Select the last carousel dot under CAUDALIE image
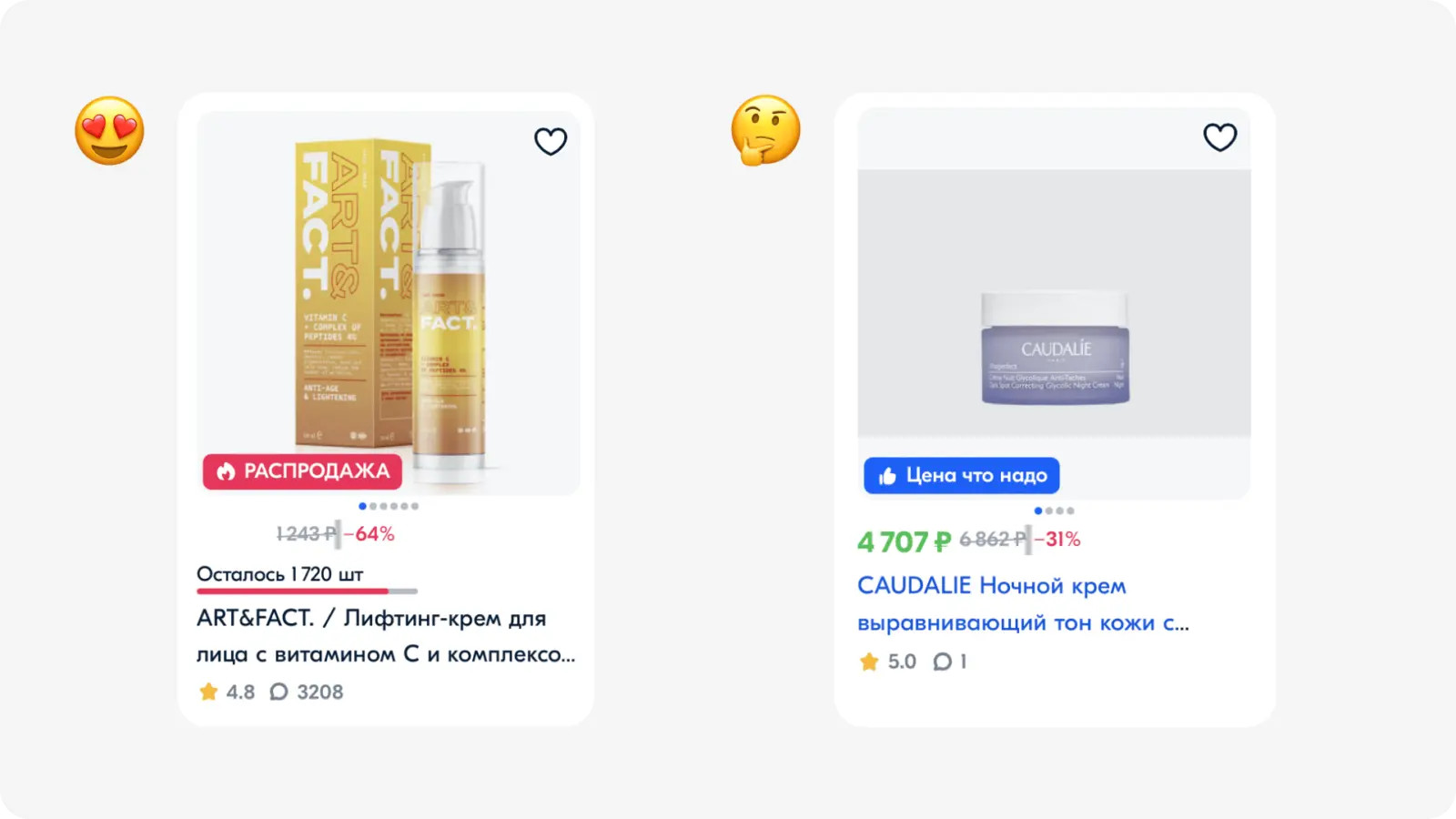 [x=1071, y=511]
